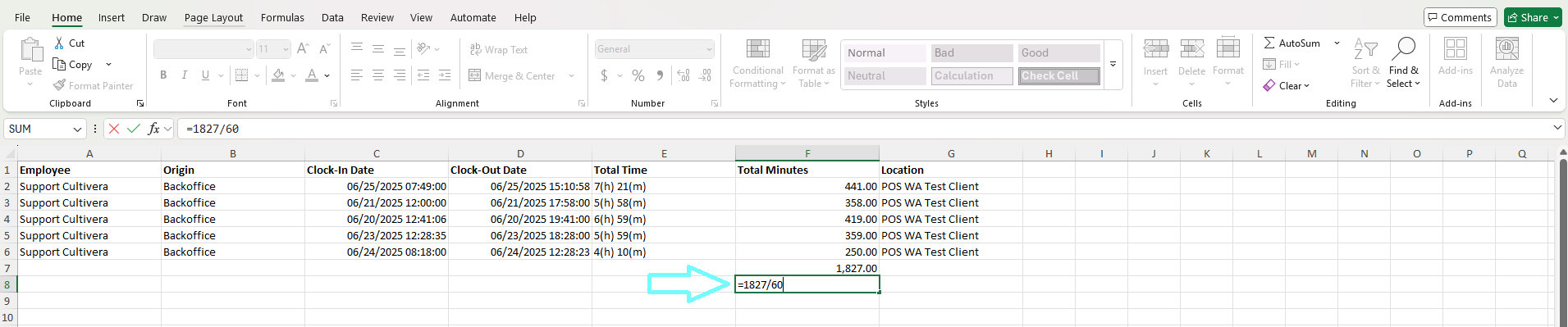Open AutoSum dropdown arrow
Image resolution: width=1568 pixels, height=327 pixels.
pyautogui.click(x=1337, y=43)
